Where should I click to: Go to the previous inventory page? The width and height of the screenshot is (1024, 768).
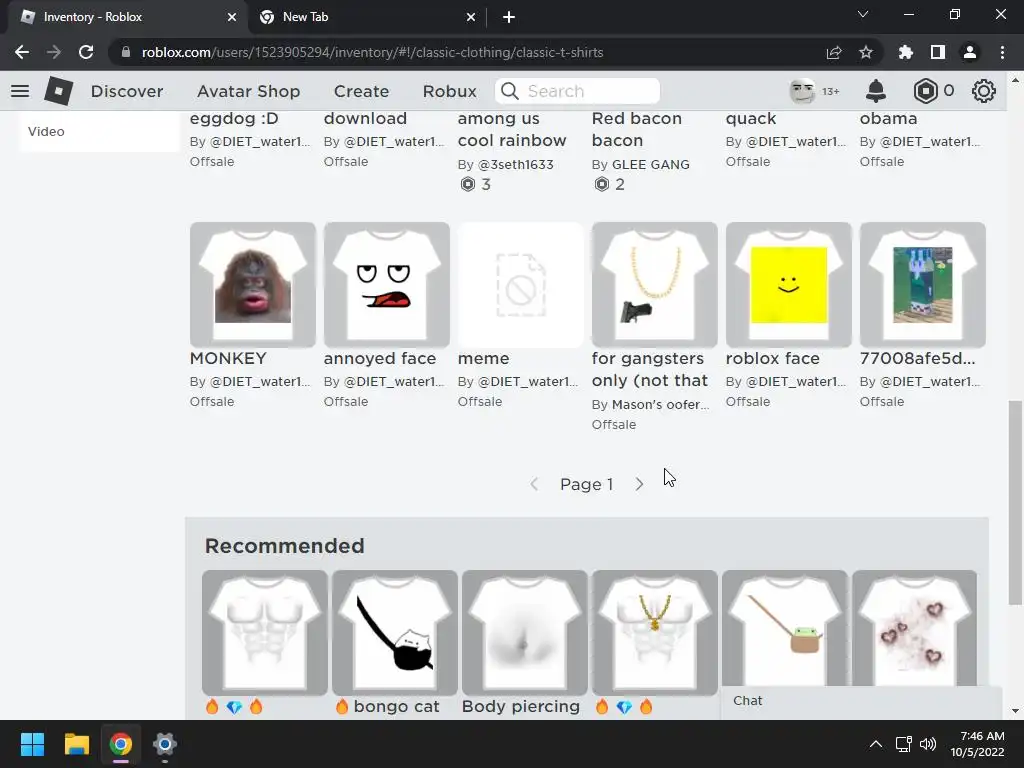(x=534, y=484)
